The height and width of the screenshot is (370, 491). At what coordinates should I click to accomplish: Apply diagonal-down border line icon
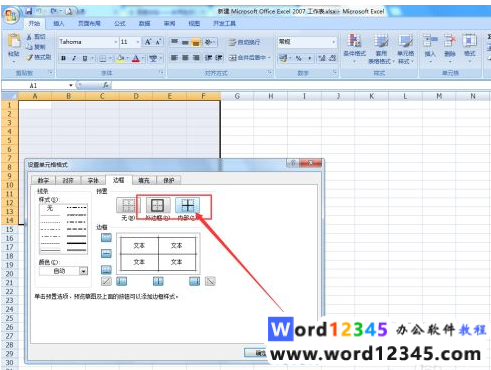point(210,281)
